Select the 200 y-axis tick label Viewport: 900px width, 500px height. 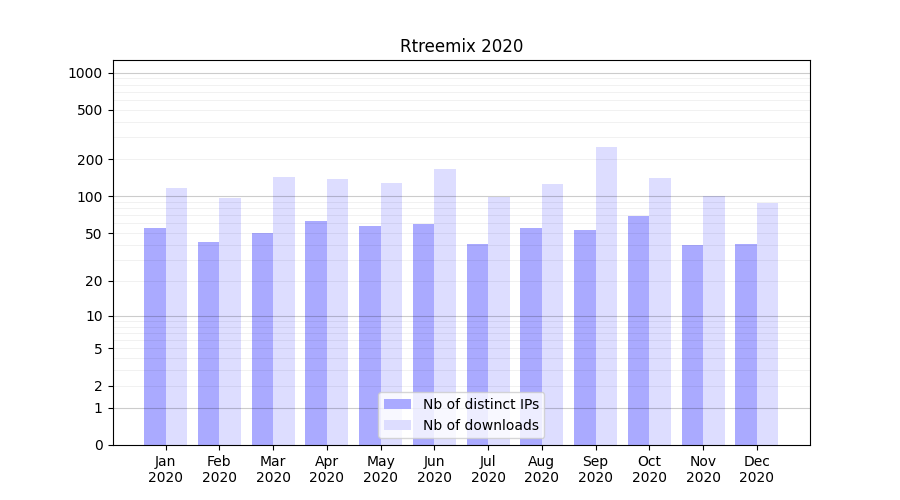pos(89,160)
